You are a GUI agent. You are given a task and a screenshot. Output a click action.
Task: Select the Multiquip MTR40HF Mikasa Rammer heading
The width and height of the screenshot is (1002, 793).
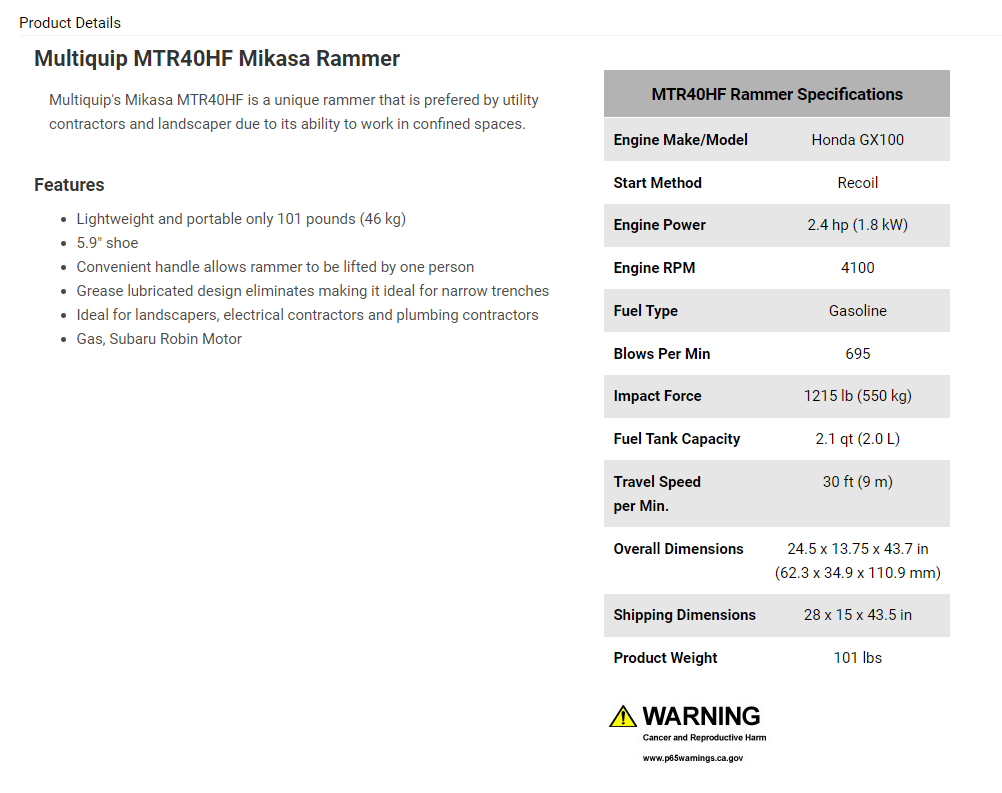(x=217, y=59)
